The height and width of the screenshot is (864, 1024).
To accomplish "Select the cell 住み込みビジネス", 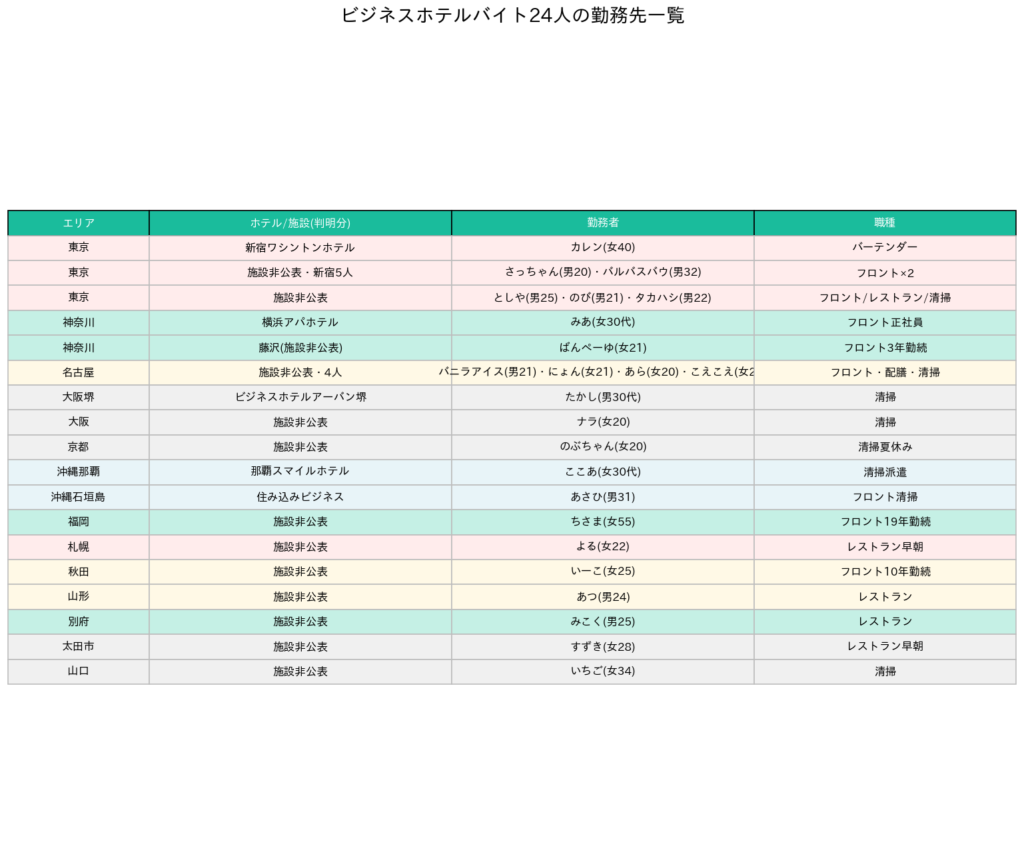I will click(300, 497).
